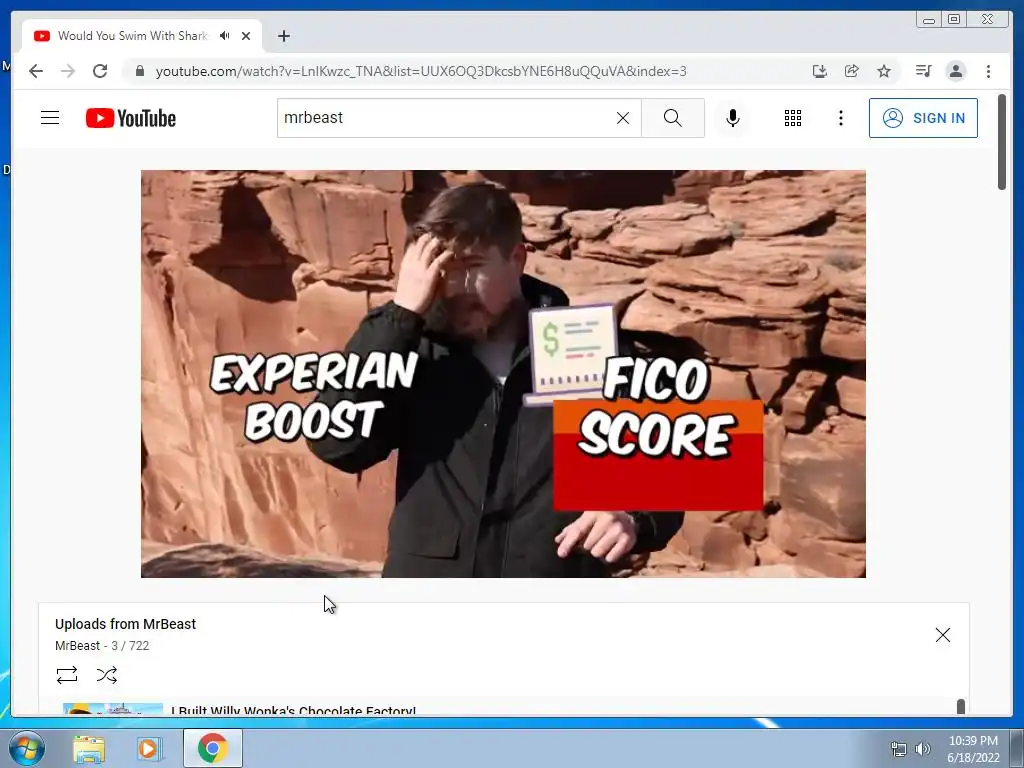Go back to the previous page

(x=36, y=71)
